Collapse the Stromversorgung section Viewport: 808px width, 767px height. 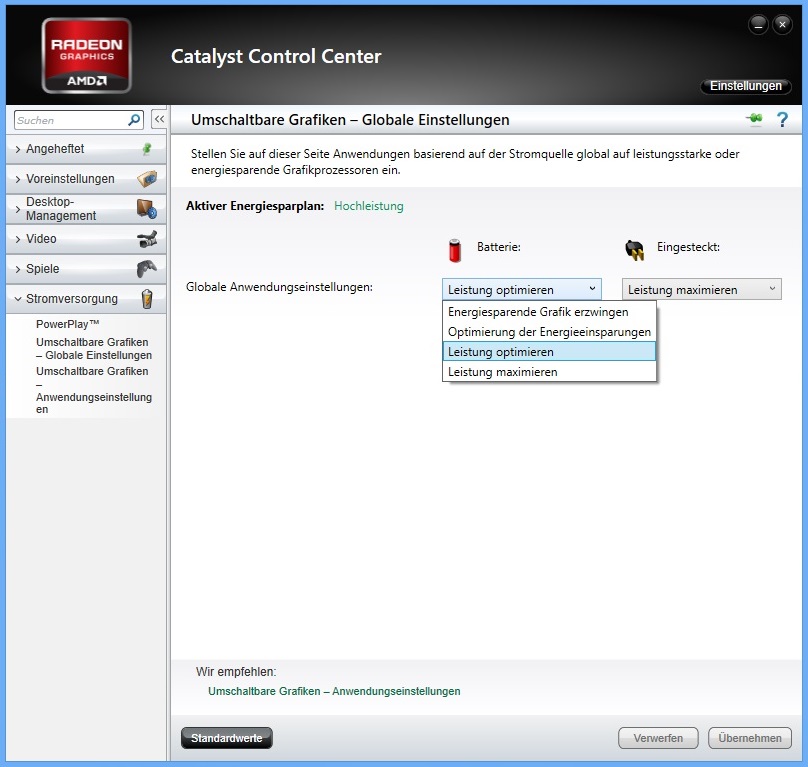click(18, 299)
